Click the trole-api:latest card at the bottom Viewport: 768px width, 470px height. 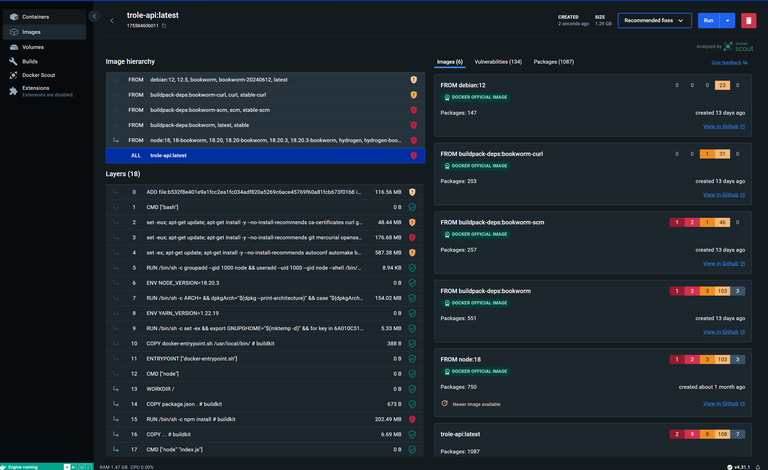(x=593, y=441)
